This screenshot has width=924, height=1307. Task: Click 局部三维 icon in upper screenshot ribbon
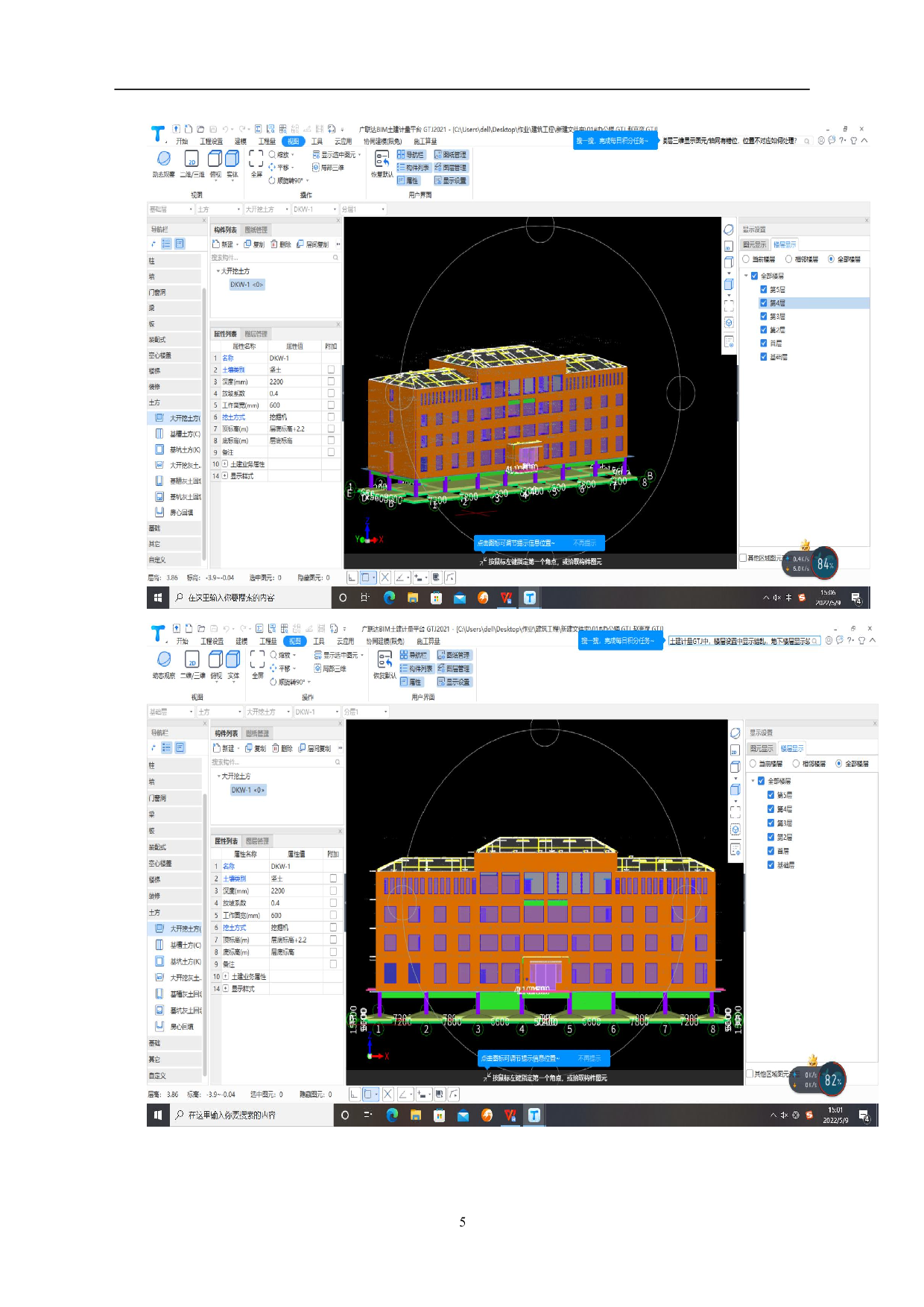pyautogui.click(x=329, y=168)
